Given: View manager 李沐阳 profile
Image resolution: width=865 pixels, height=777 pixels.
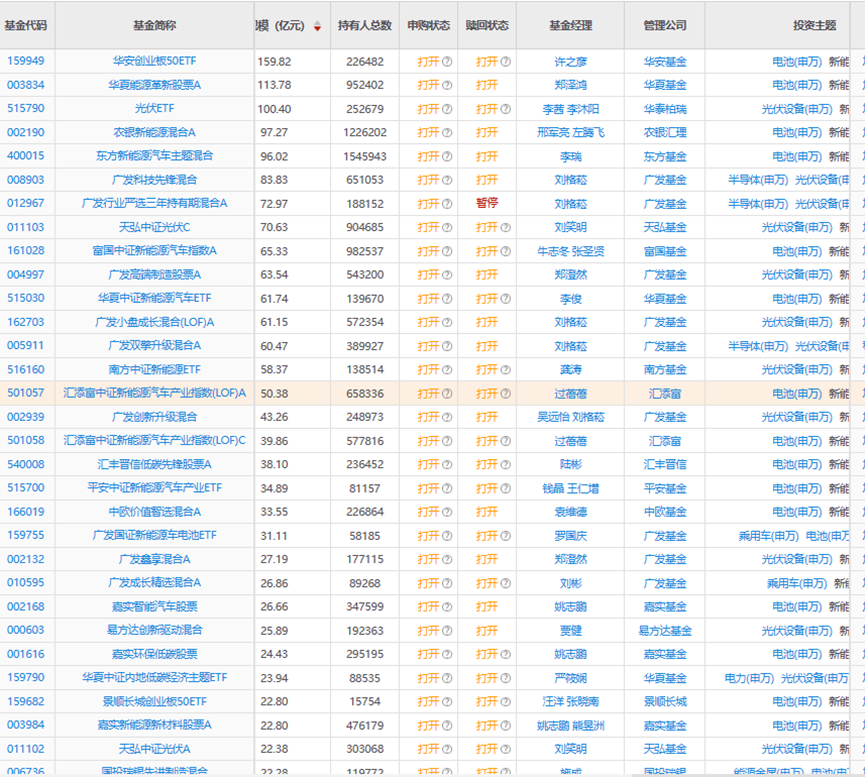Looking at the screenshot, I should 585,109.
